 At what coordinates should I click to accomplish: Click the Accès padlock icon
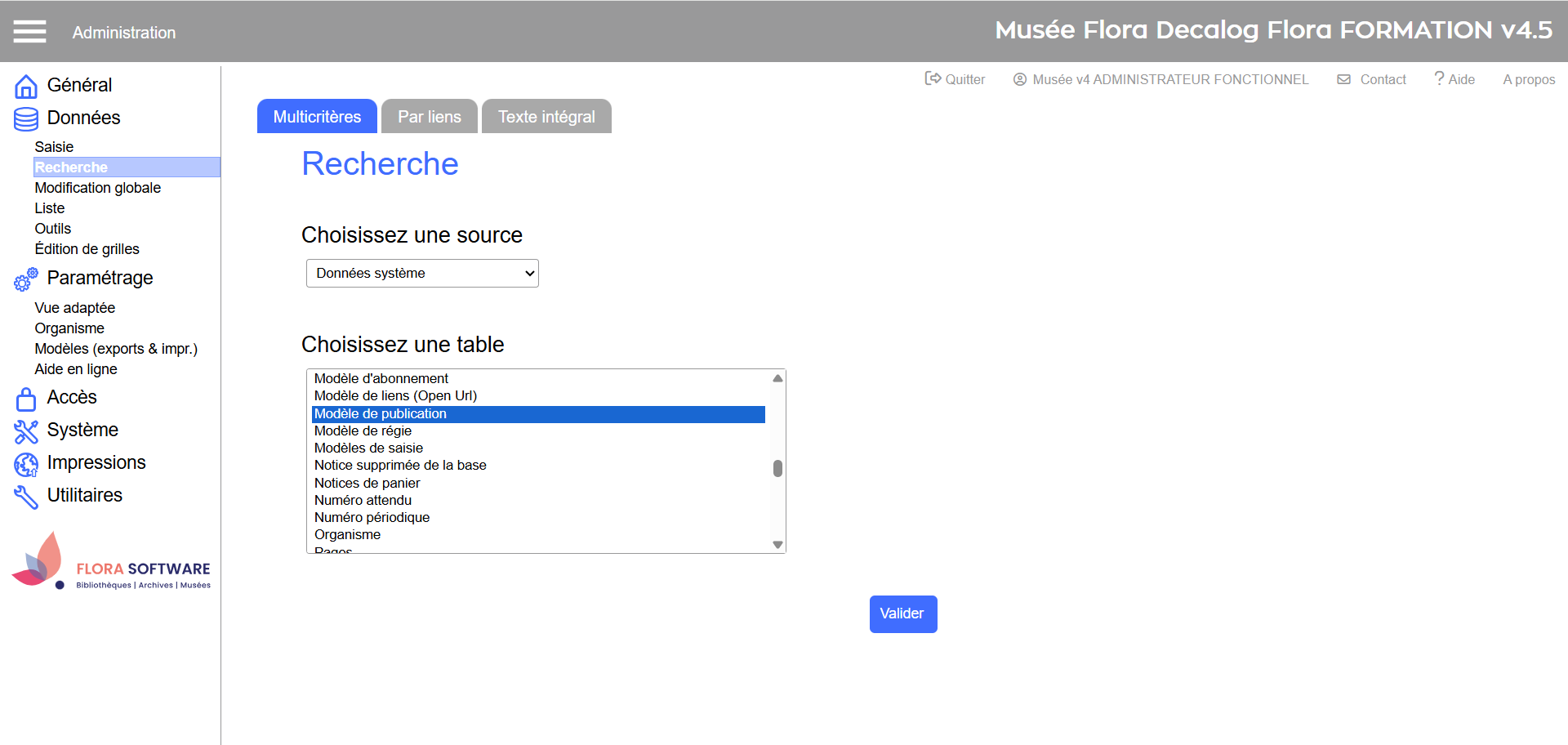click(26, 399)
